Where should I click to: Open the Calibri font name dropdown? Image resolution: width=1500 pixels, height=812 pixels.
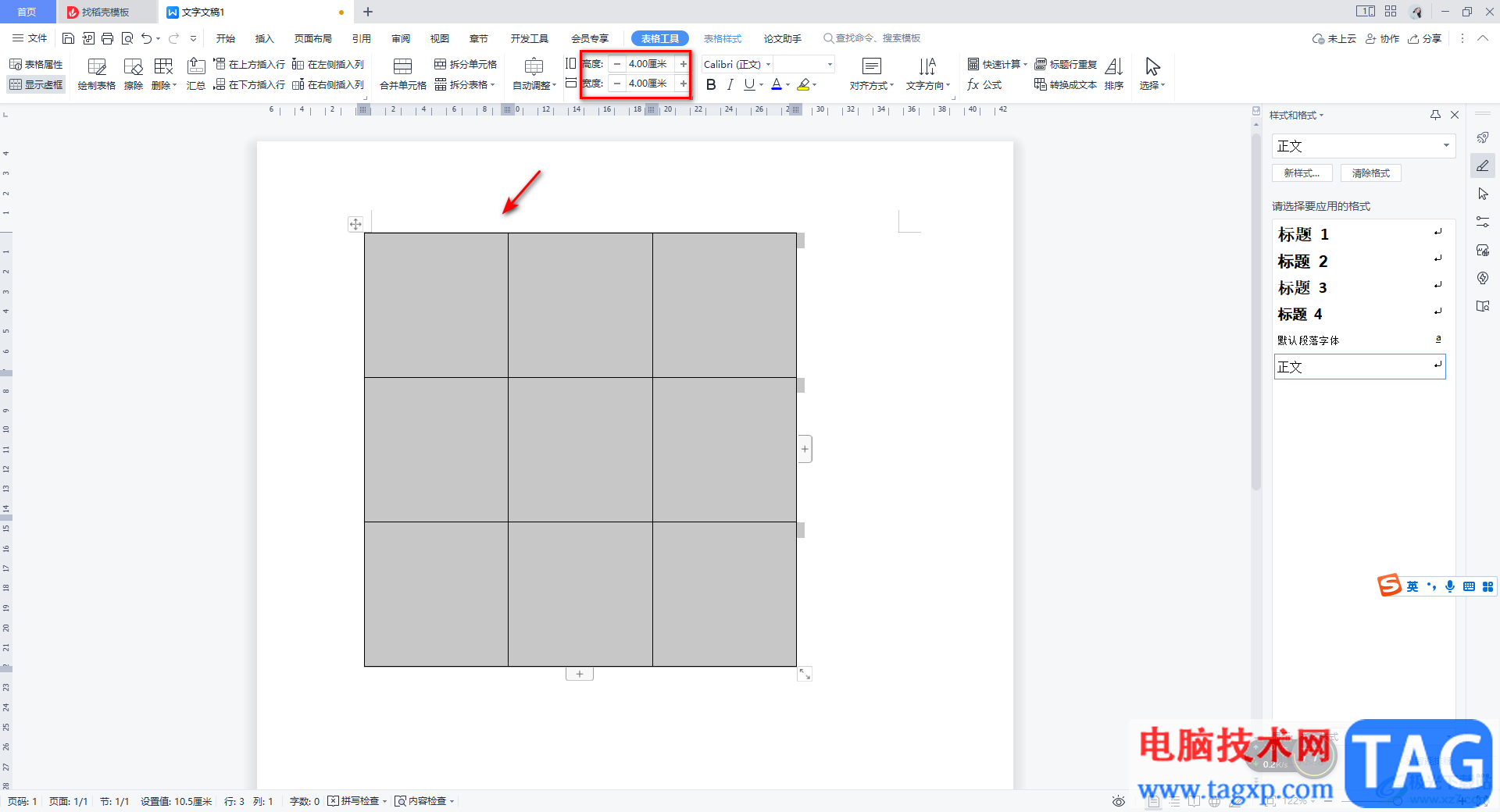(768, 64)
